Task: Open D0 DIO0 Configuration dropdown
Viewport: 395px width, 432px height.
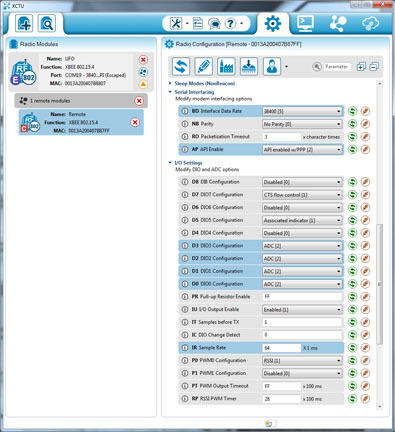Action: [x=302, y=284]
